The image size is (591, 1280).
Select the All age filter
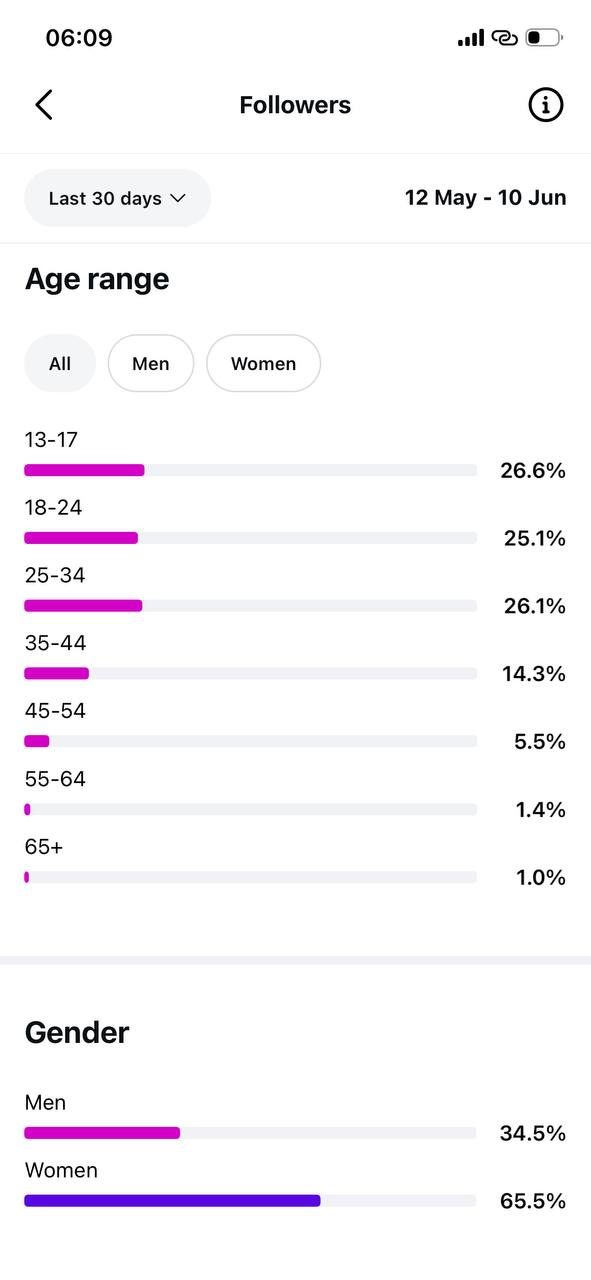pos(60,363)
